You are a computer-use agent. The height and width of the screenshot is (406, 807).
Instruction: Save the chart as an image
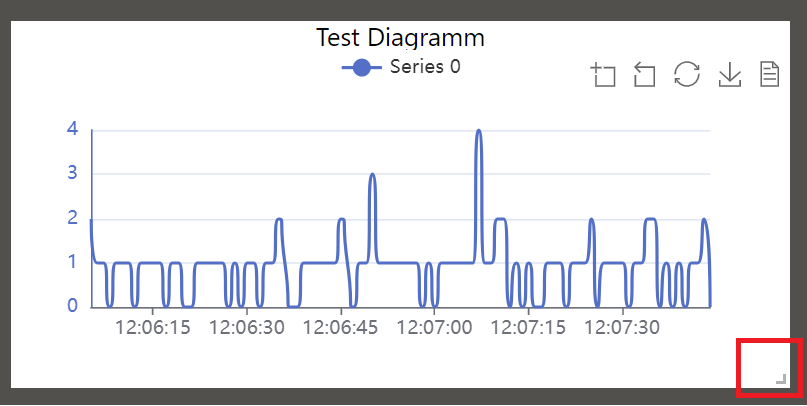(x=729, y=75)
